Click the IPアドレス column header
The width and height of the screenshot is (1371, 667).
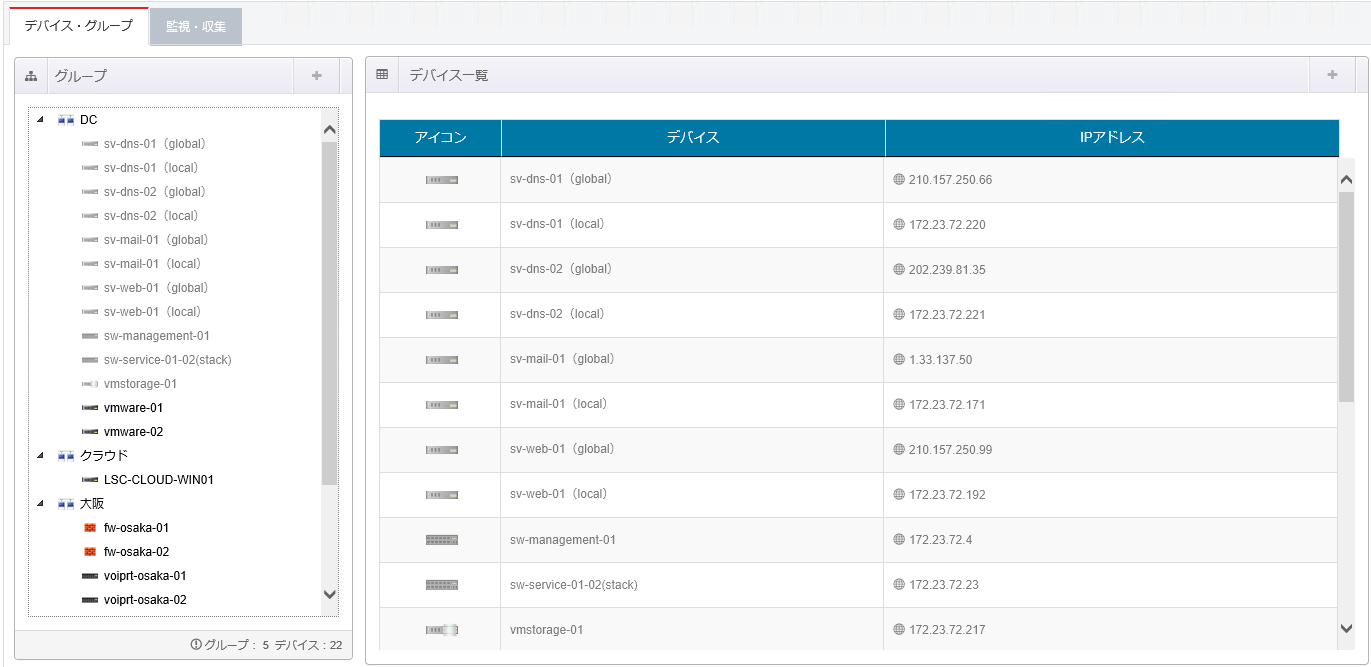click(1111, 138)
